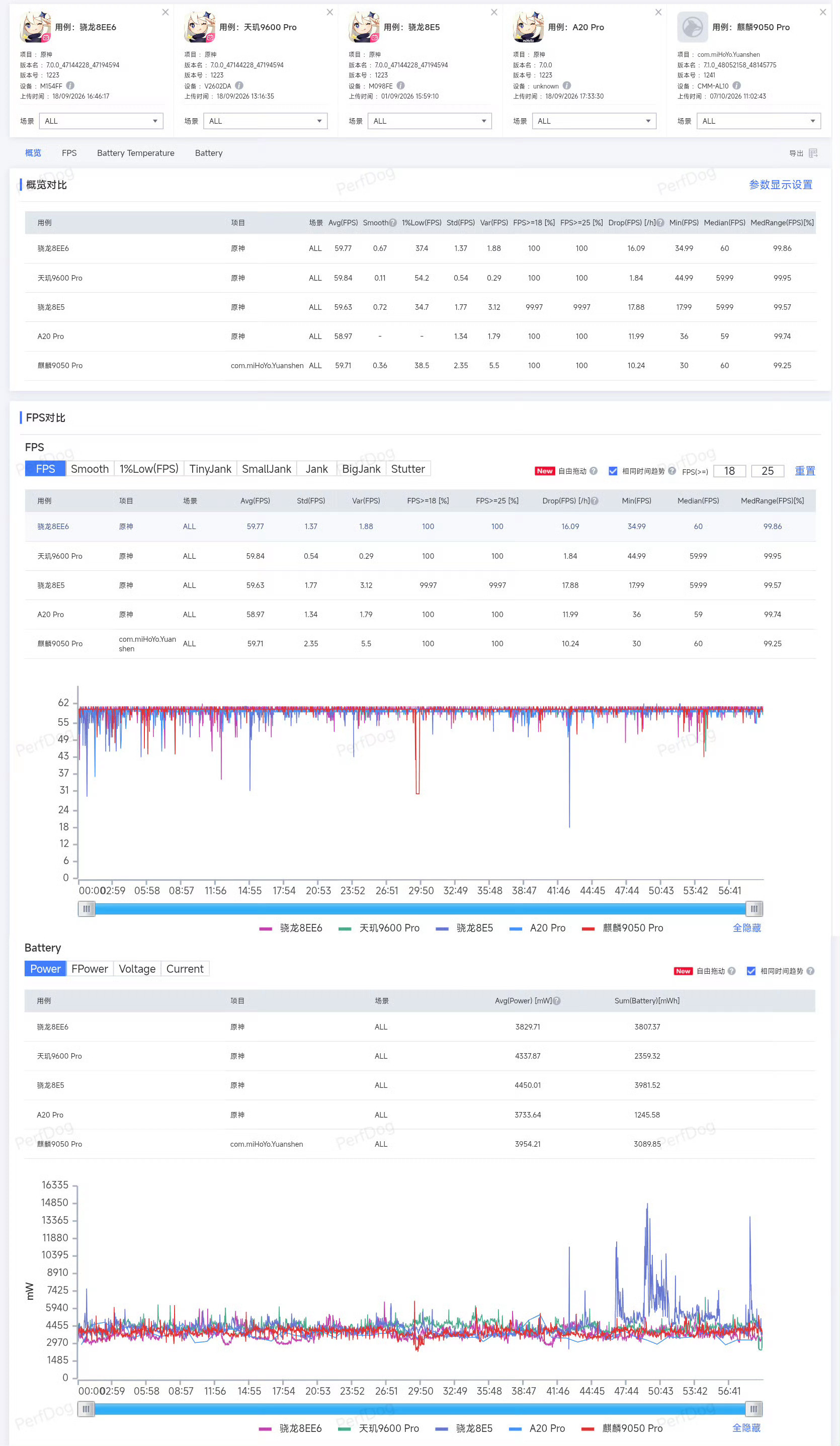Show device info for M154FF
840x1446 pixels.
70,86
